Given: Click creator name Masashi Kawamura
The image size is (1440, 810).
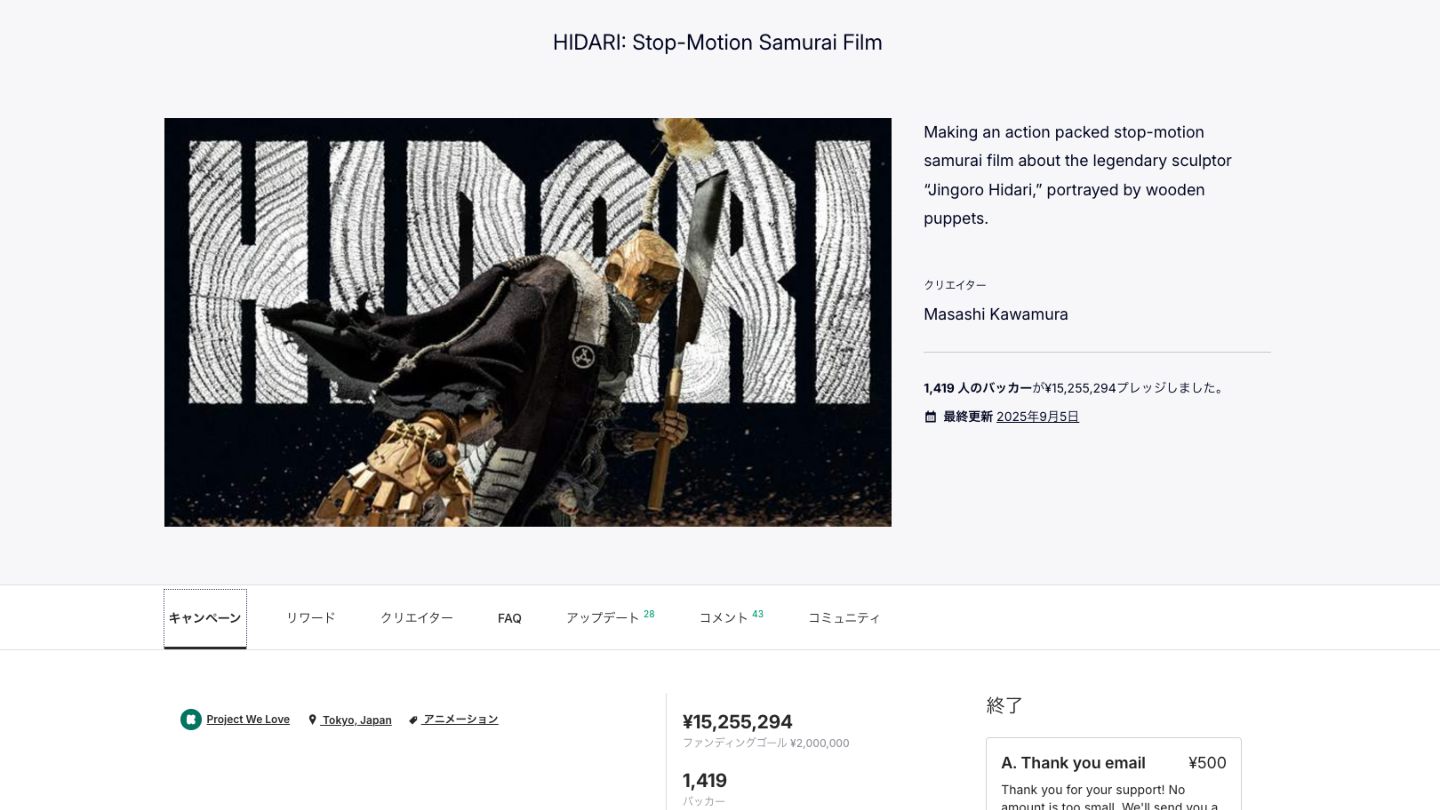Looking at the screenshot, I should [996, 314].
